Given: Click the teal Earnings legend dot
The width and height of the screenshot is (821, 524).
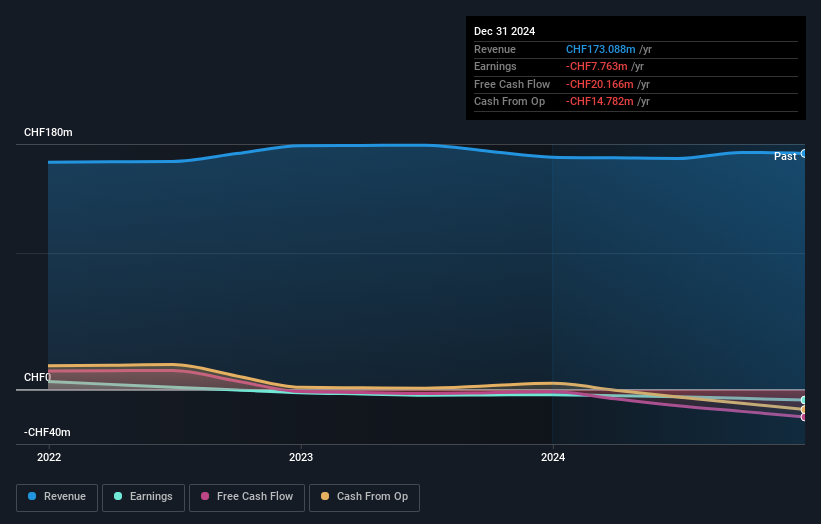Looking at the screenshot, I should coord(118,496).
